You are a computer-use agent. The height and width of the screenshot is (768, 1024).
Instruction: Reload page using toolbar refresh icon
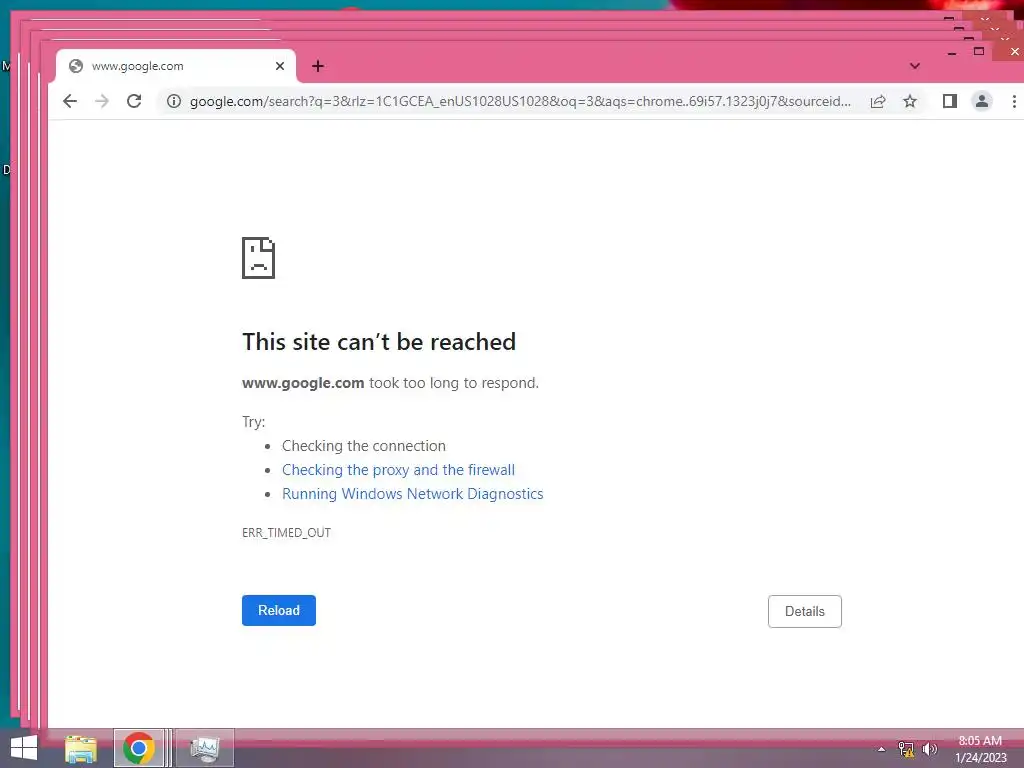pos(134,101)
